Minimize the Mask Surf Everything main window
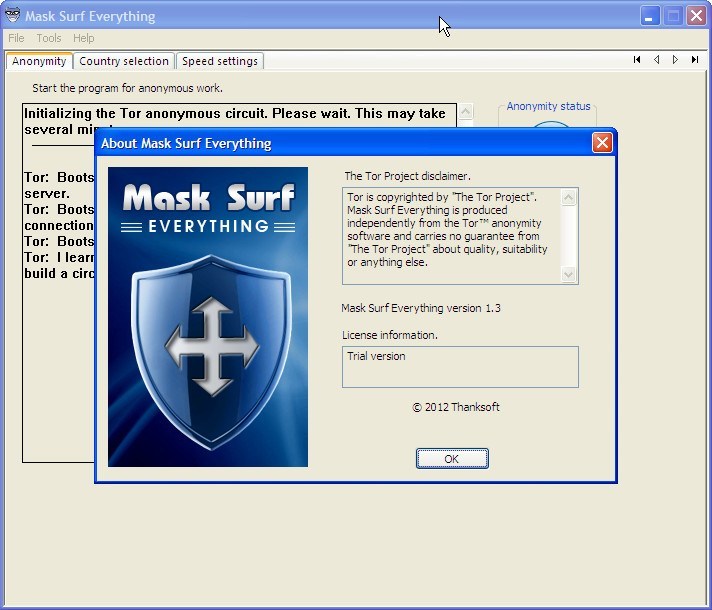This screenshot has height=610, width=712. [650, 16]
